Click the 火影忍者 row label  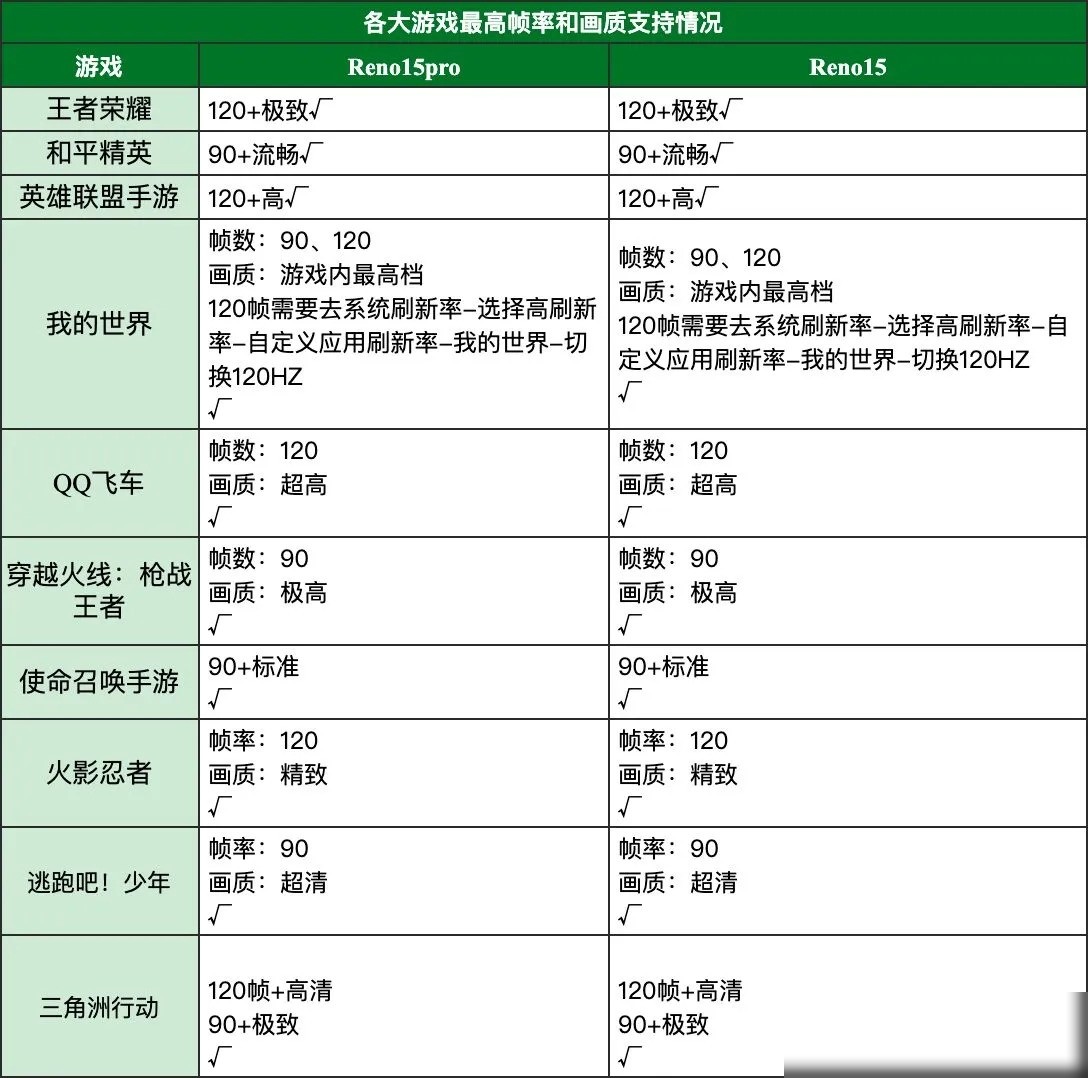pos(99,772)
